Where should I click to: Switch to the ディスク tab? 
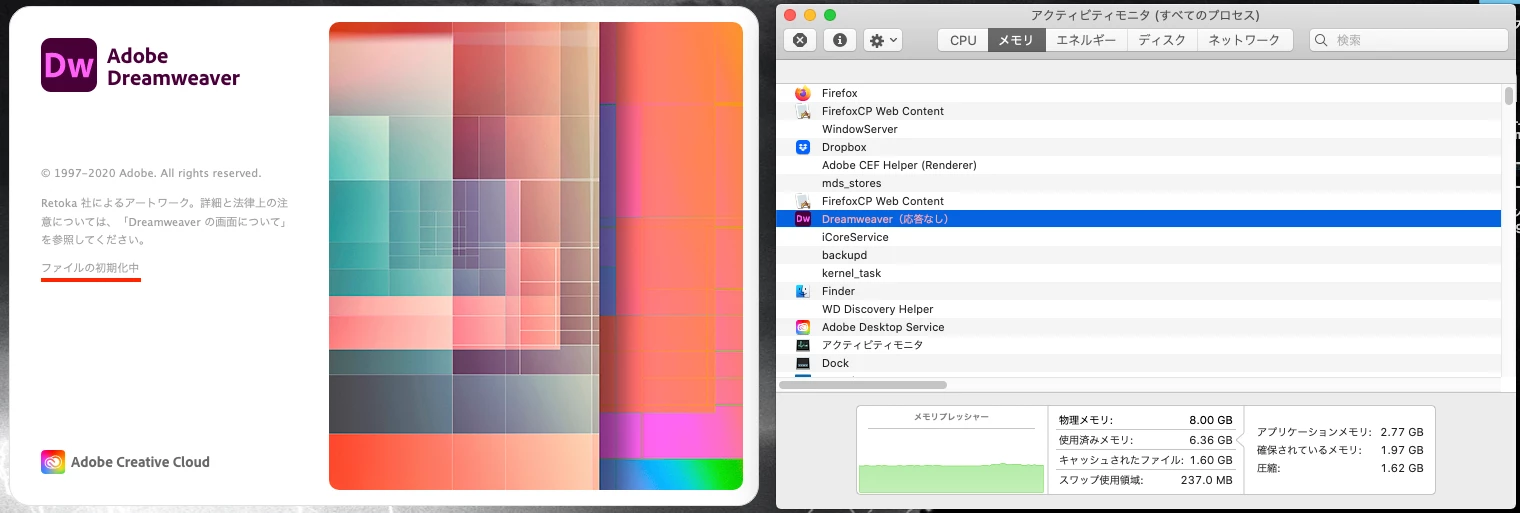(1162, 40)
